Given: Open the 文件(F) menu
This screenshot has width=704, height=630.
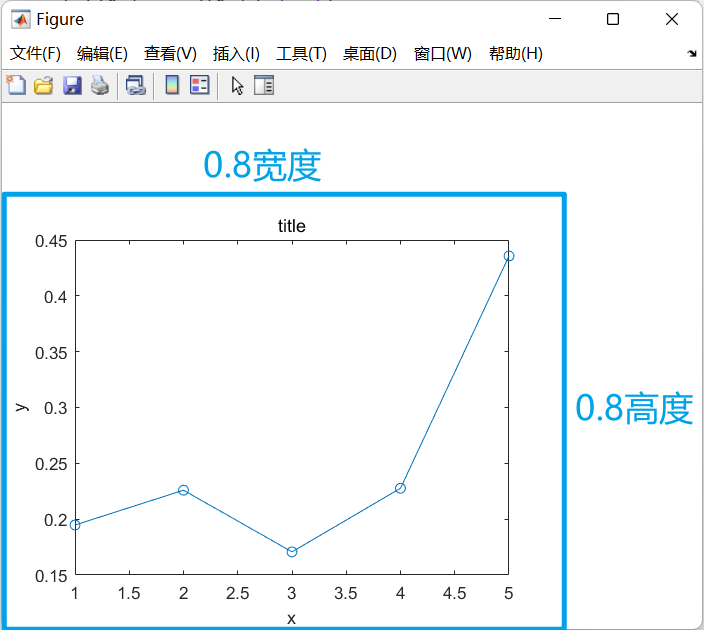Looking at the screenshot, I should coord(35,53).
